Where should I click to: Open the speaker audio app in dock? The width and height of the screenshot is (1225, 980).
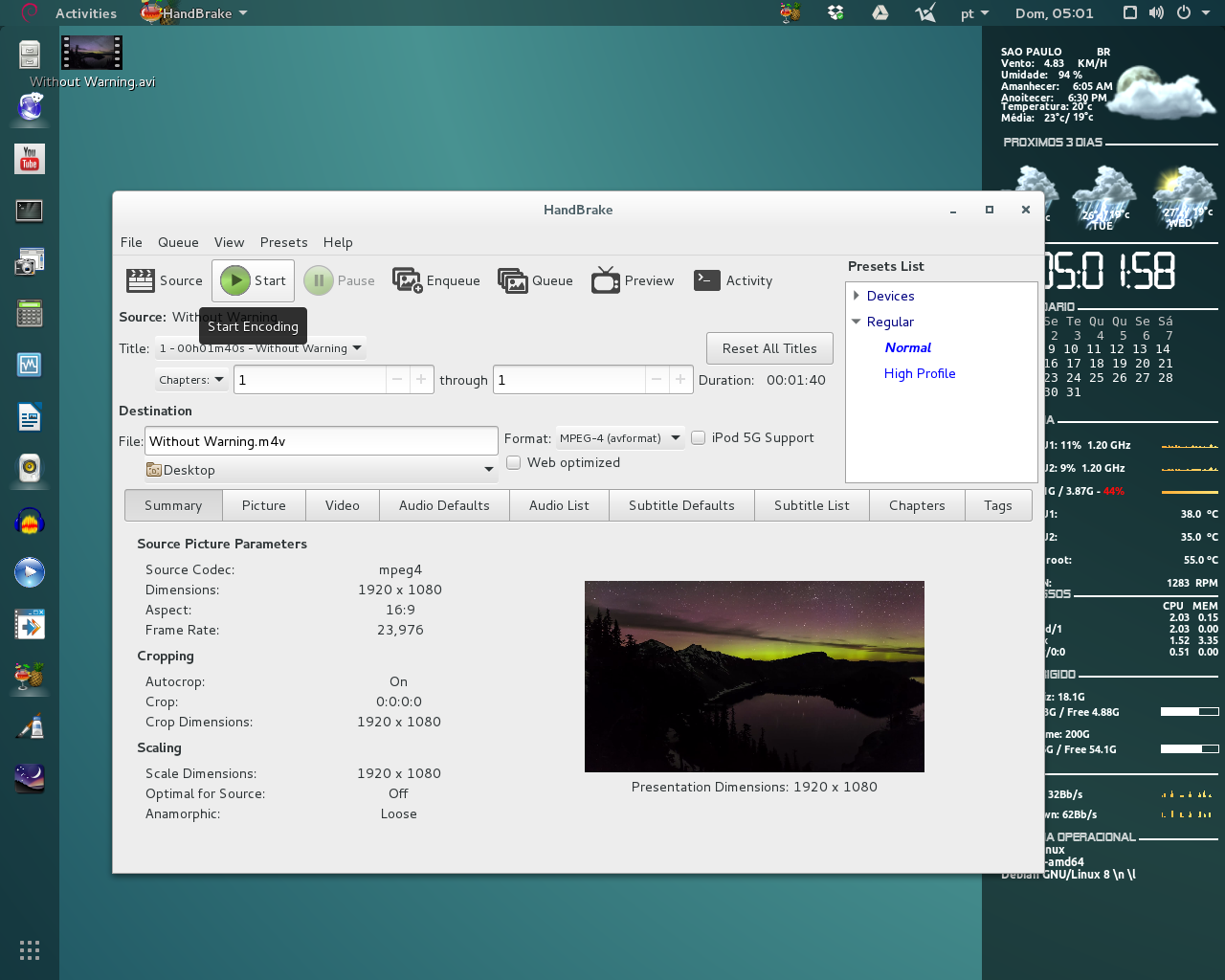coord(30,468)
